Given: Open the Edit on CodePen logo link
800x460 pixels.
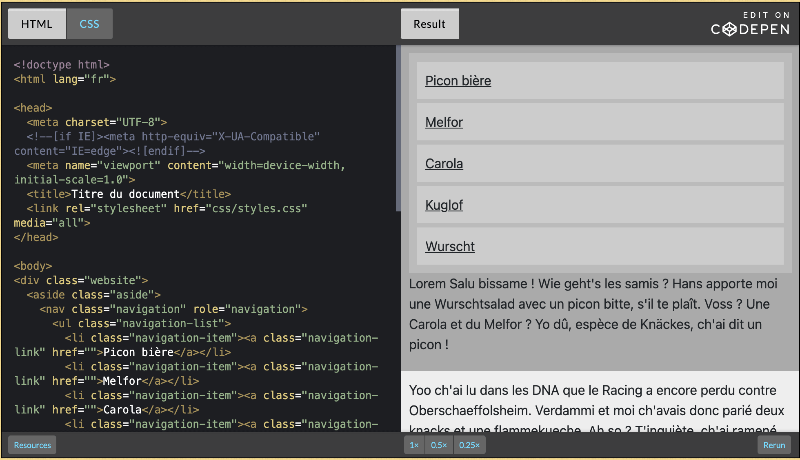Looking at the screenshot, I should click(750, 24).
